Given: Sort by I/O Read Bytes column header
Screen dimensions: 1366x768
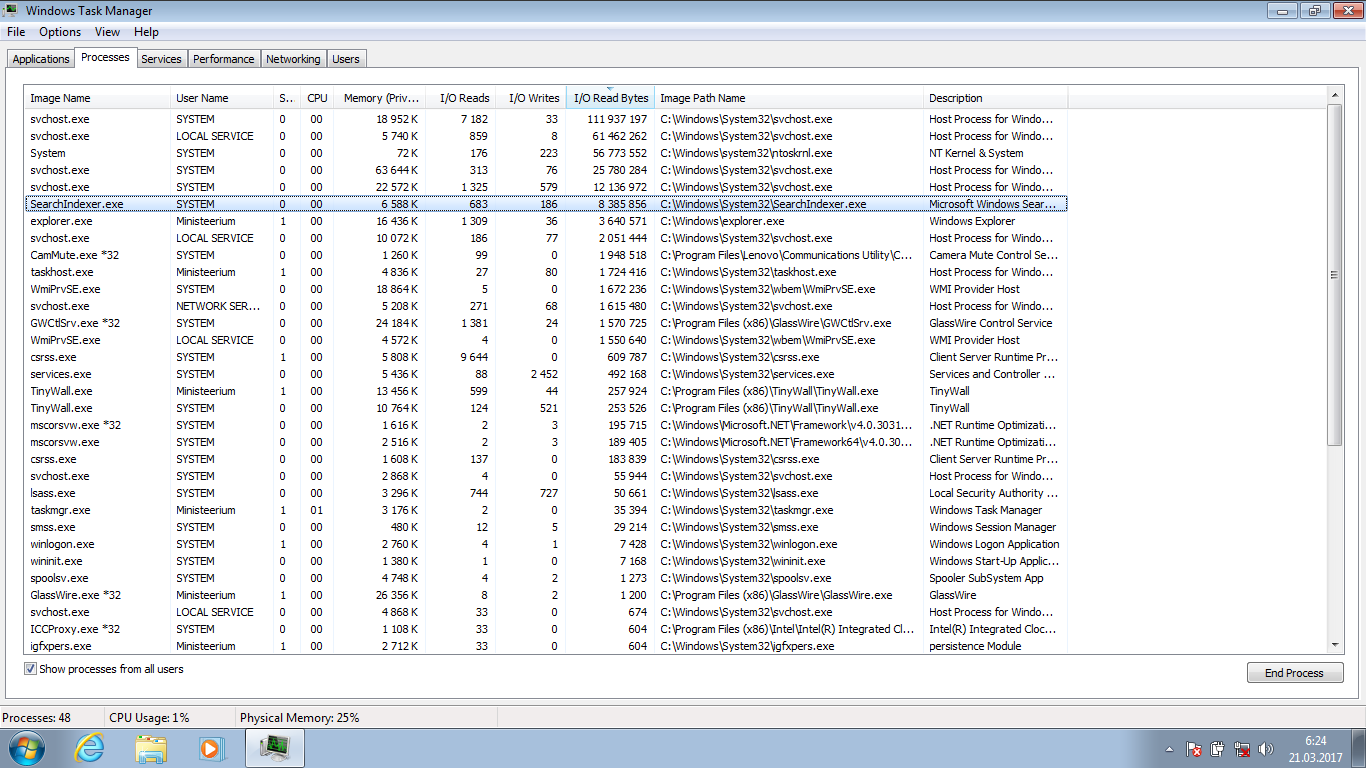Looking at the screenshot, I should click(x=610, y=98).
